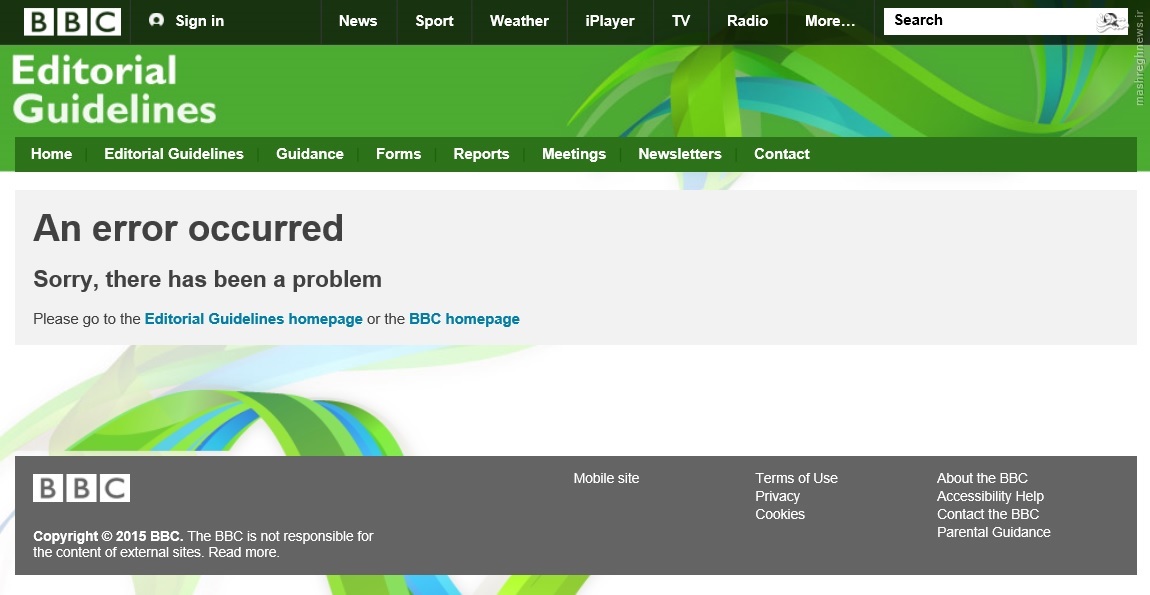Focus the Search input field
Screen dimensions: 1150x595
coord(1006,21)
